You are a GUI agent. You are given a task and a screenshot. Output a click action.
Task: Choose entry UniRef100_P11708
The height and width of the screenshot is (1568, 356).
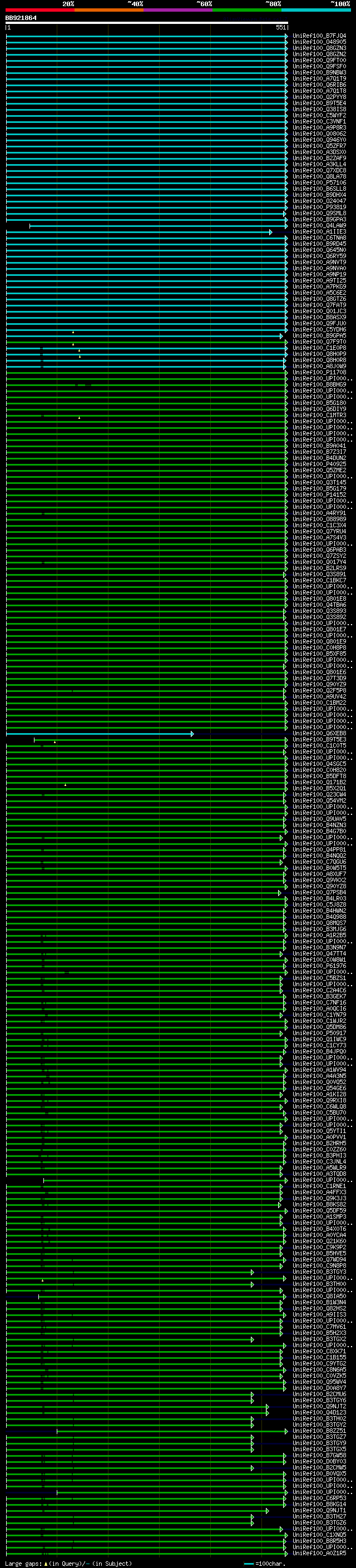319,373
